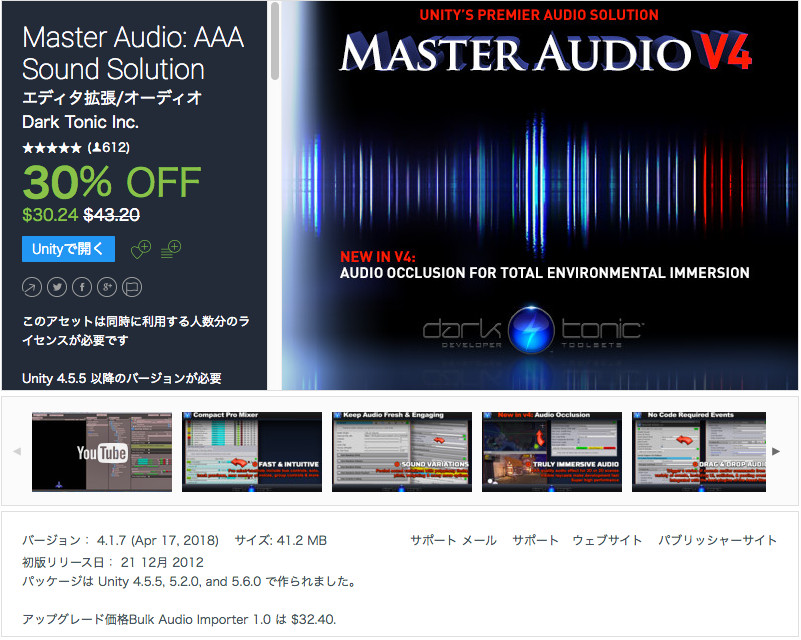Click the license requirement notice text

[x=136, y=330]
